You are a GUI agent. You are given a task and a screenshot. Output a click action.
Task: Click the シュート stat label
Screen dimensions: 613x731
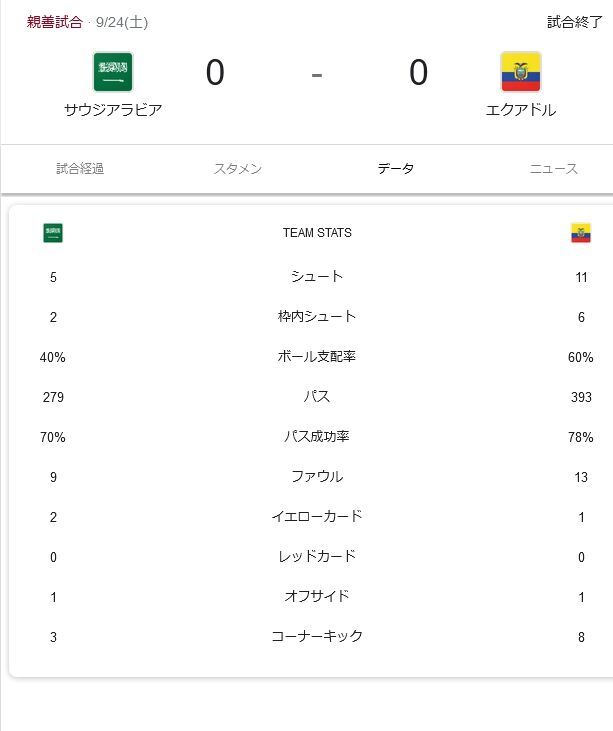tap(317, 277)
